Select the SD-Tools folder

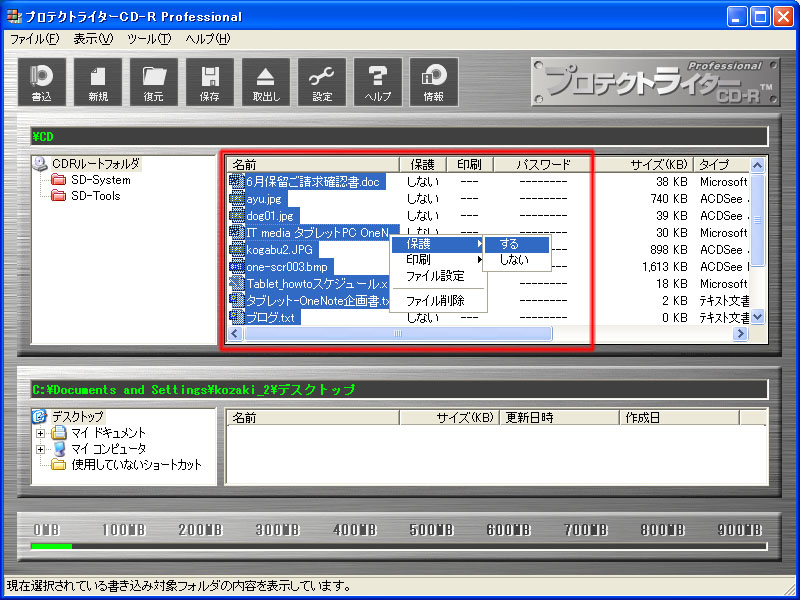(95, 196)
